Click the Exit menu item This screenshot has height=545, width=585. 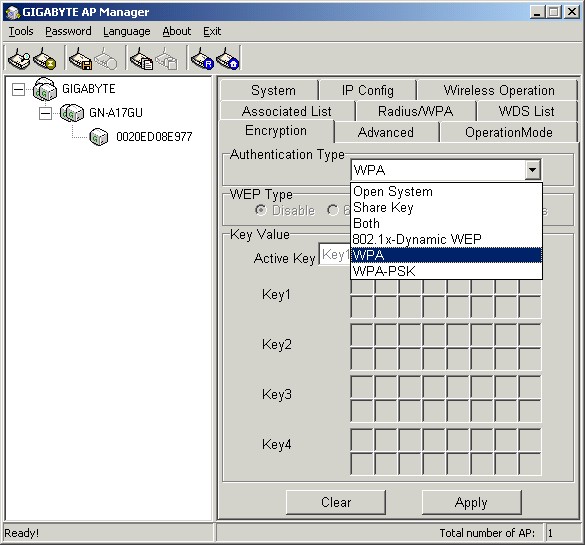212,31
